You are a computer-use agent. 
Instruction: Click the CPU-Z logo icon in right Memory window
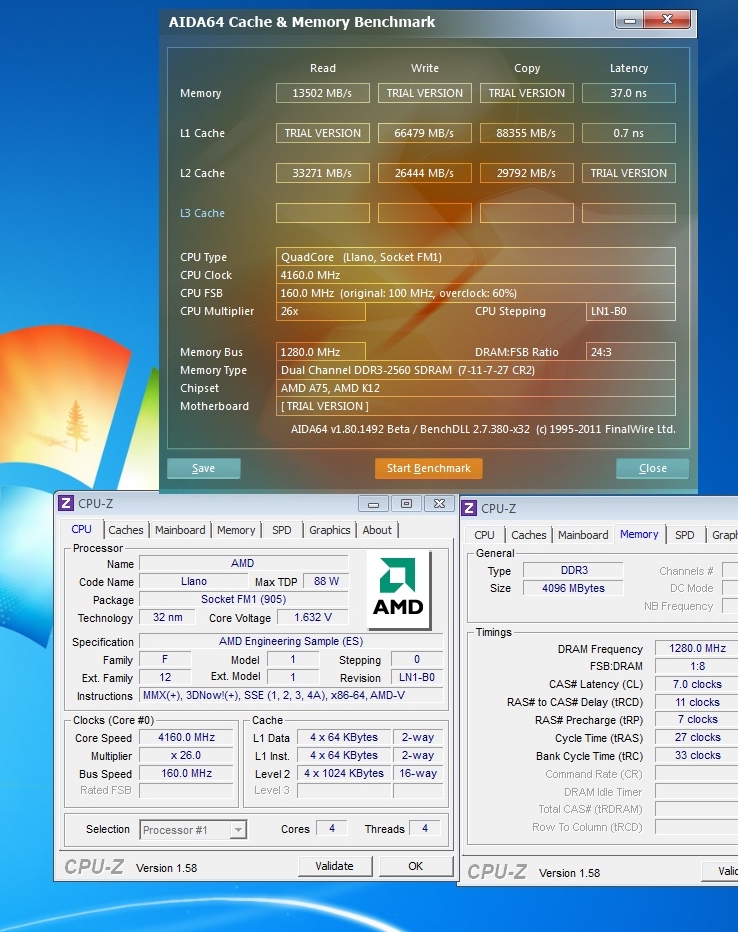pos(469,508)
